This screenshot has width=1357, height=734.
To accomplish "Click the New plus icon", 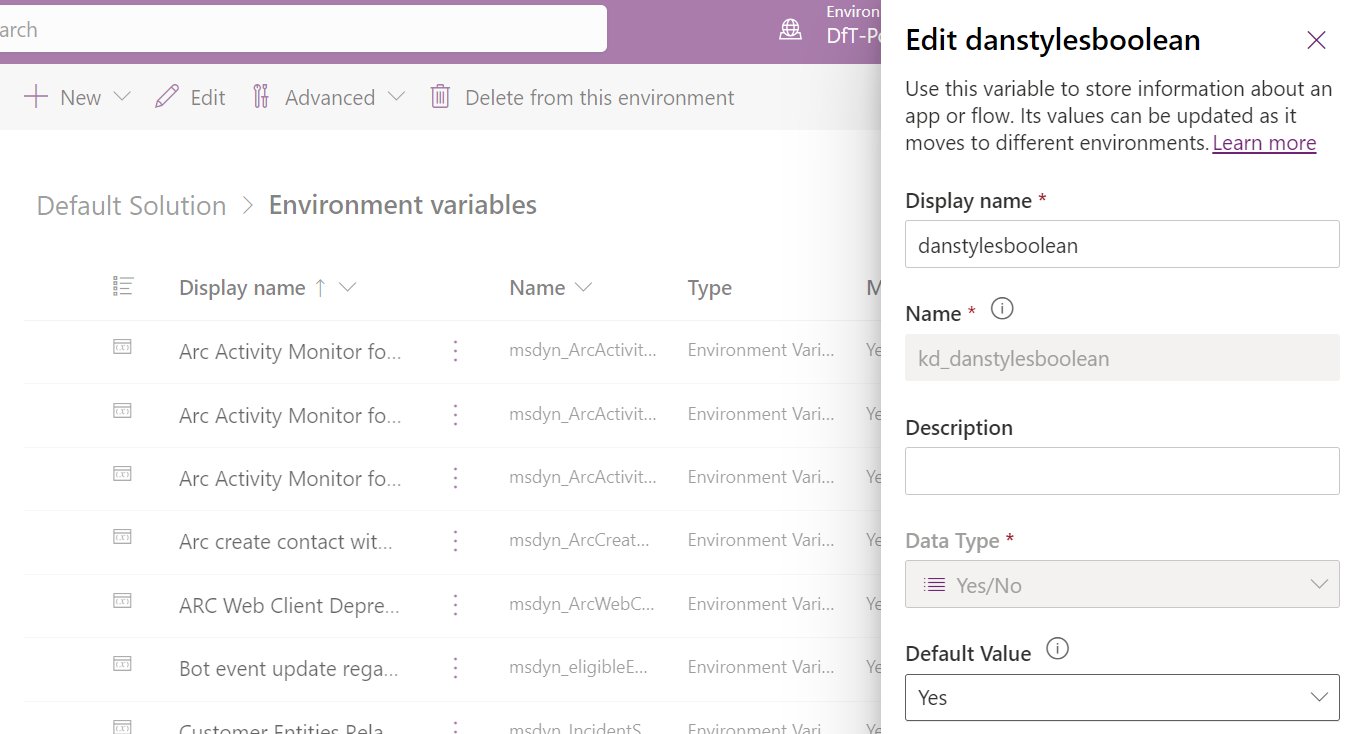I will (x=34, y=96).
